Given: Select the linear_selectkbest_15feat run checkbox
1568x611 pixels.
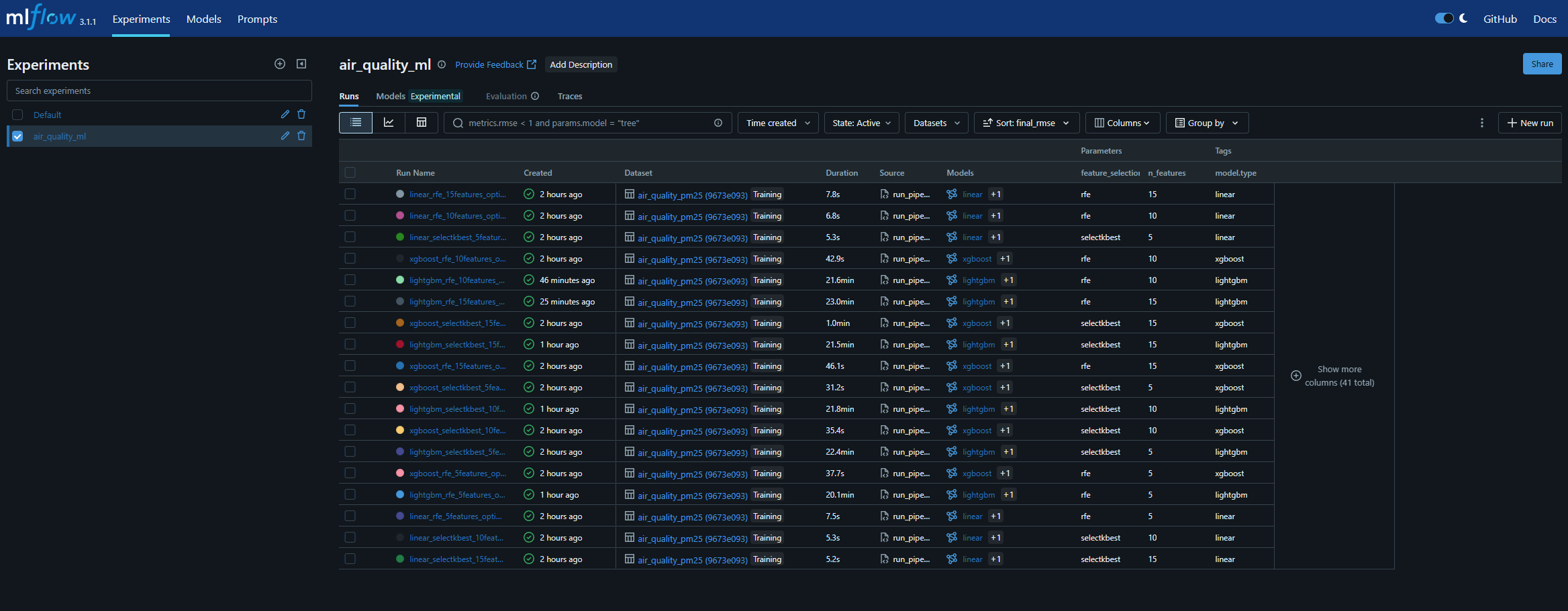Looking at the screenshot, I should click(350, 559).
